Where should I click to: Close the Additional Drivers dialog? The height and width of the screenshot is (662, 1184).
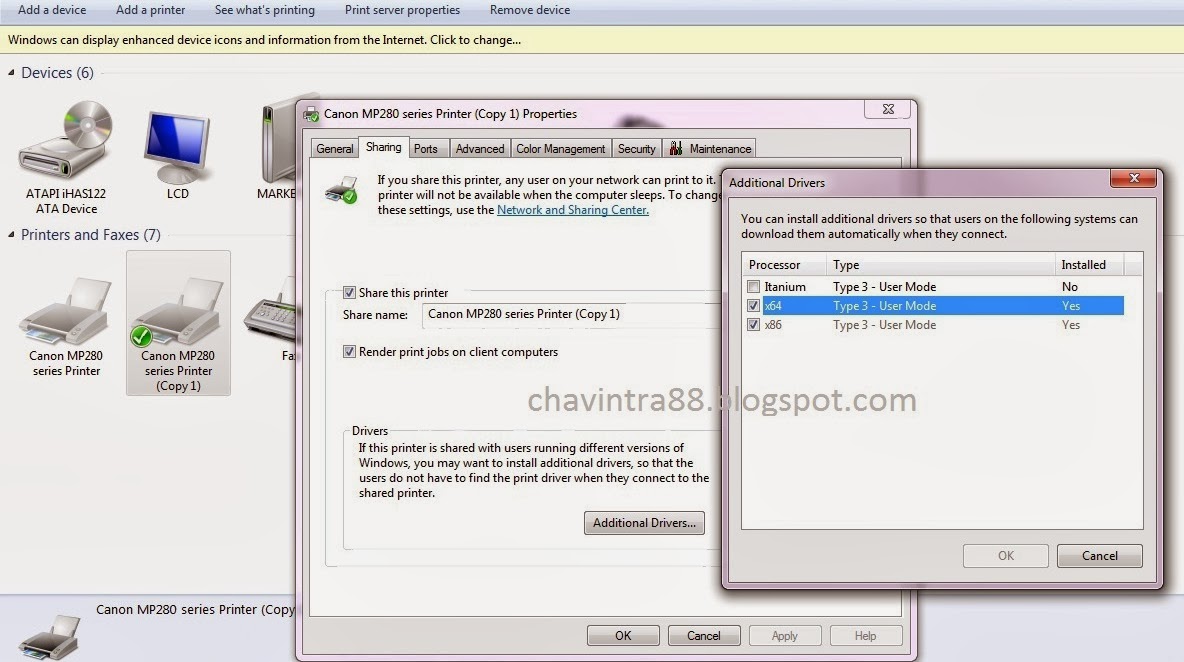pos(1133,178)
